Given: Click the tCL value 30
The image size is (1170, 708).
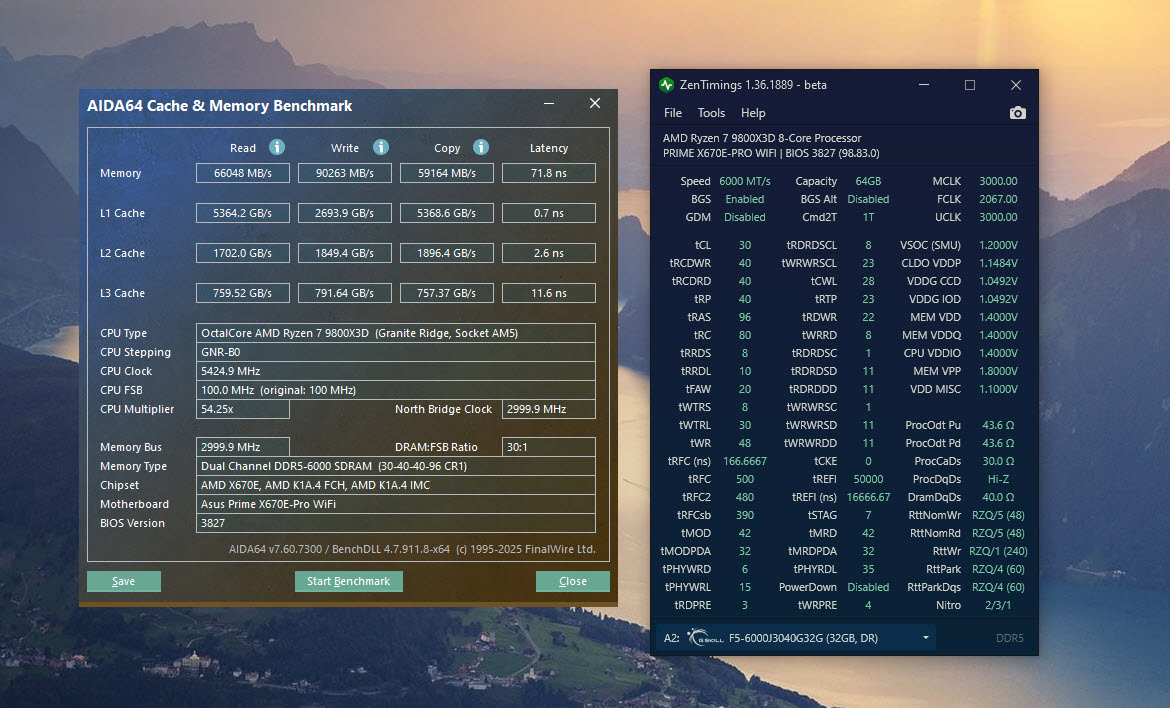Looking at the screenshot, I should (x=745, y=245).
